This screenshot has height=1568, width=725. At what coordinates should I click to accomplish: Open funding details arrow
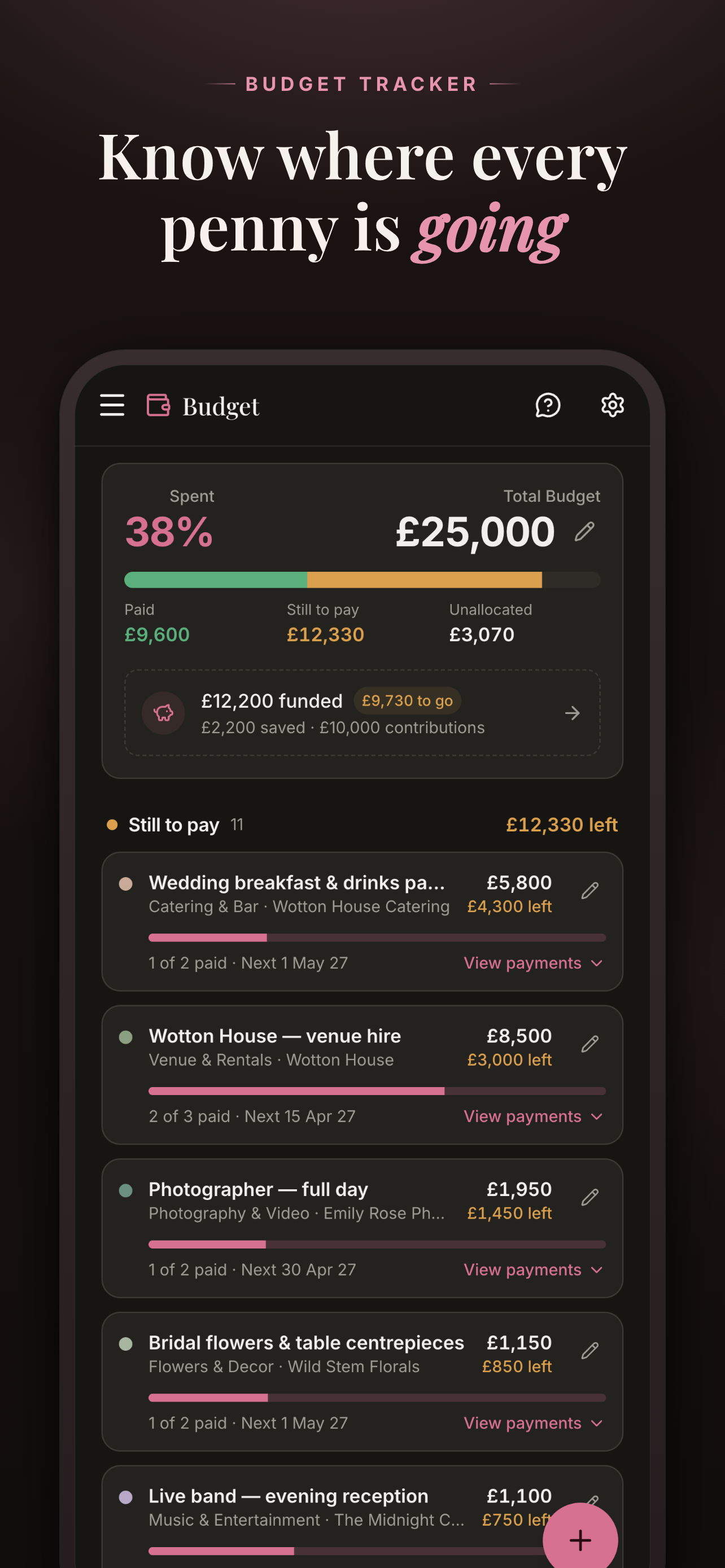tap(572, 713)
